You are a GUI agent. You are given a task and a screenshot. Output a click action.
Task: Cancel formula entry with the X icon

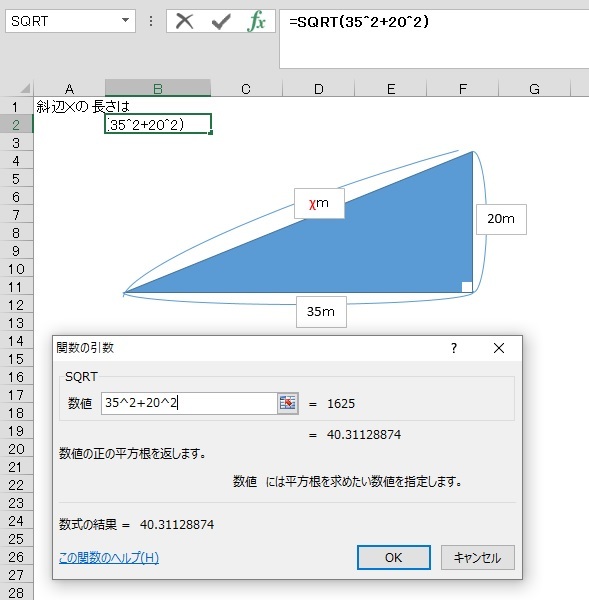[184, 21]
